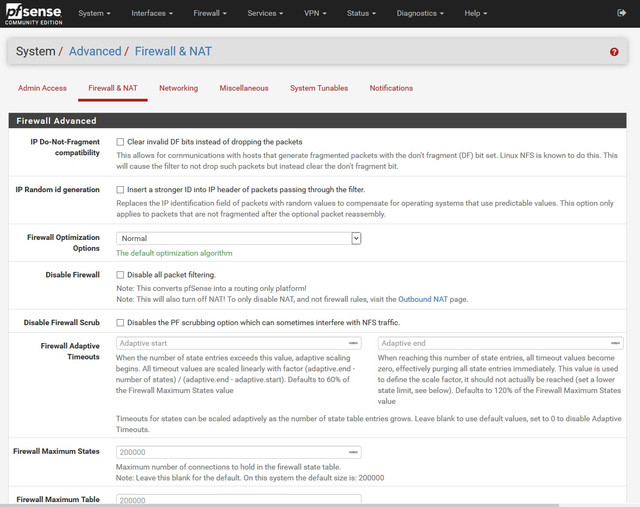Viewport: 640px width, 507px height.
Task: Switch to the Networking tab
Action: (x=178, y=88)
